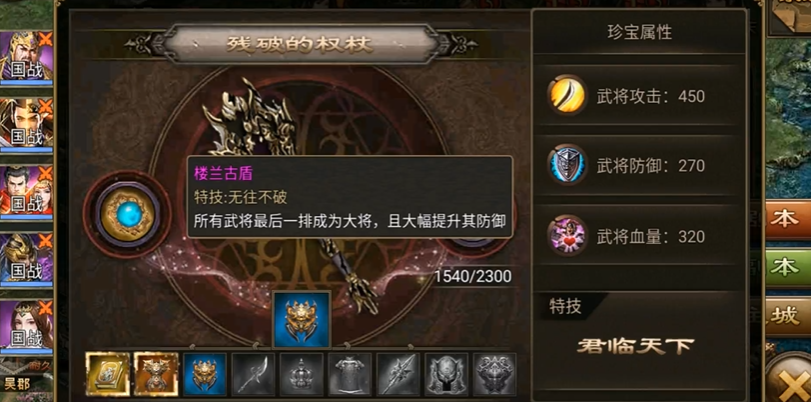Select the greyed-out helmet icon
811x402 pixels.
coord(446,374)
